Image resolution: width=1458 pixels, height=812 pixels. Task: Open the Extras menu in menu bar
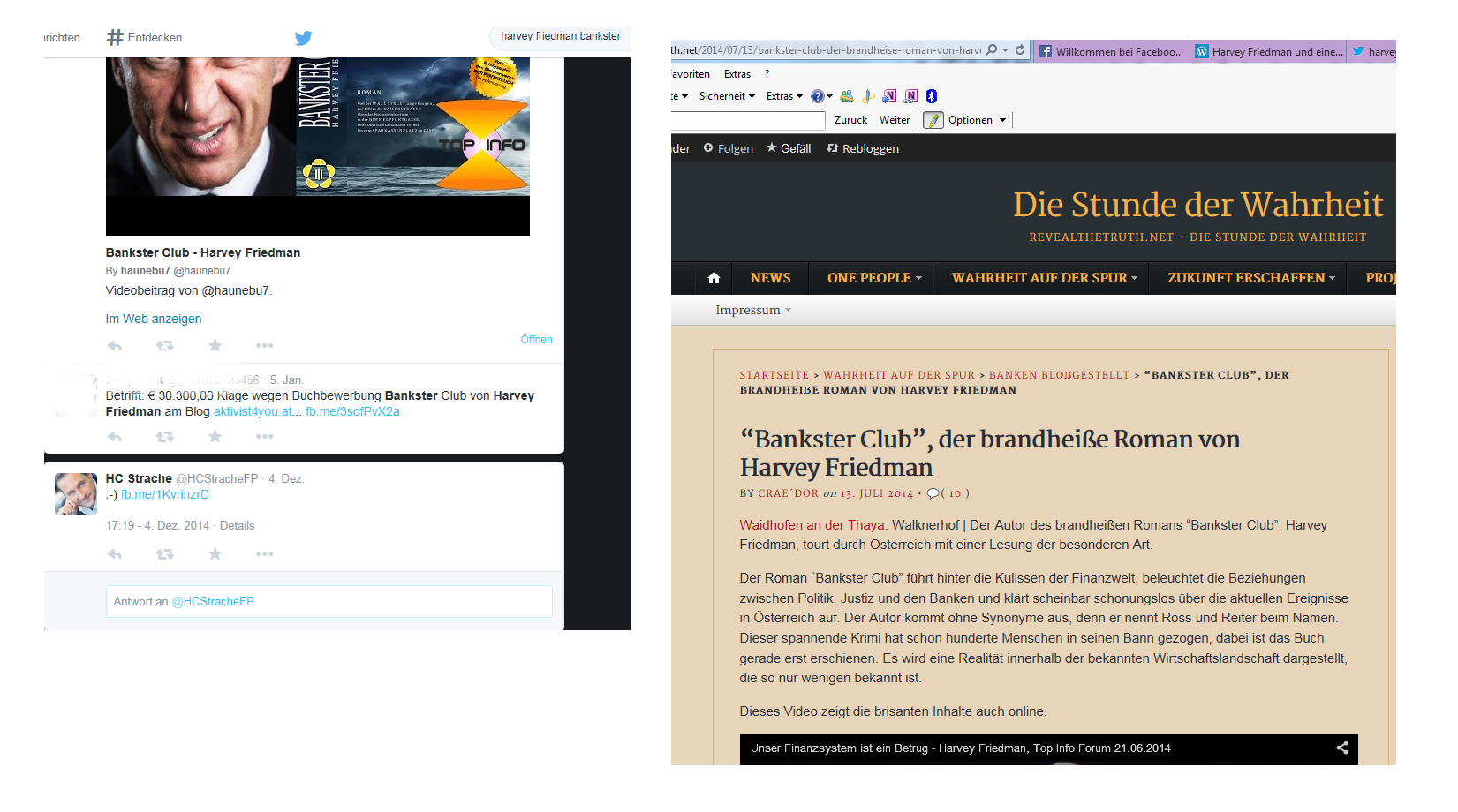(737, 74)
